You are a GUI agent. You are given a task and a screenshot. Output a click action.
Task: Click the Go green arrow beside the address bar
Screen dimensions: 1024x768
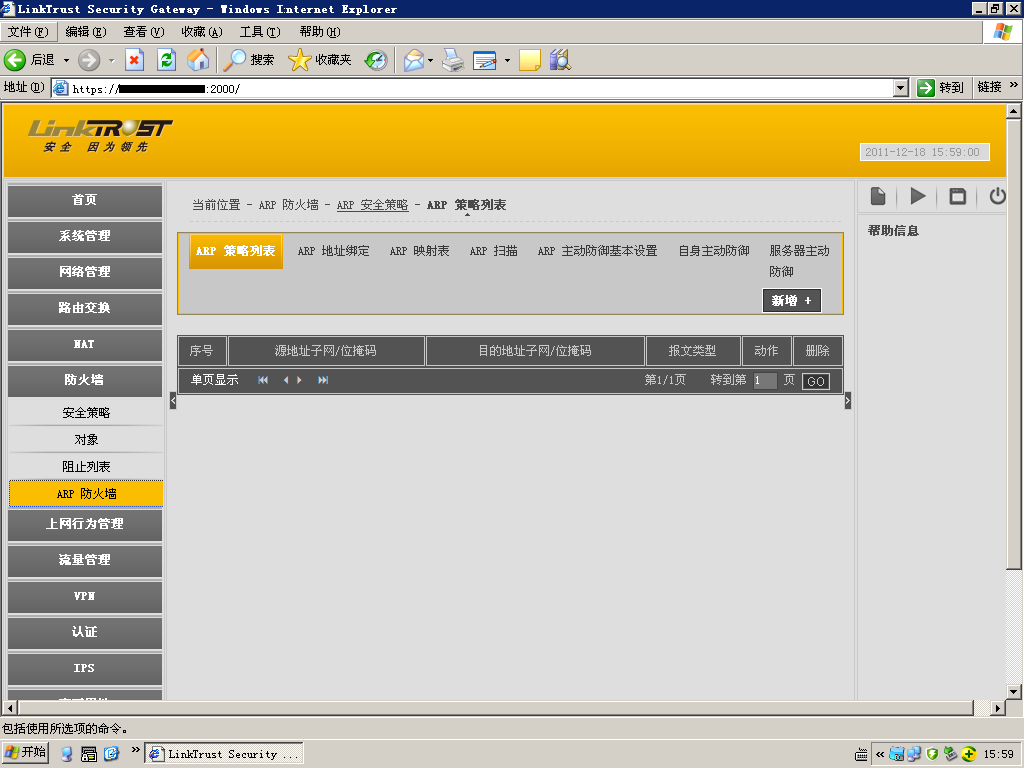926,88
